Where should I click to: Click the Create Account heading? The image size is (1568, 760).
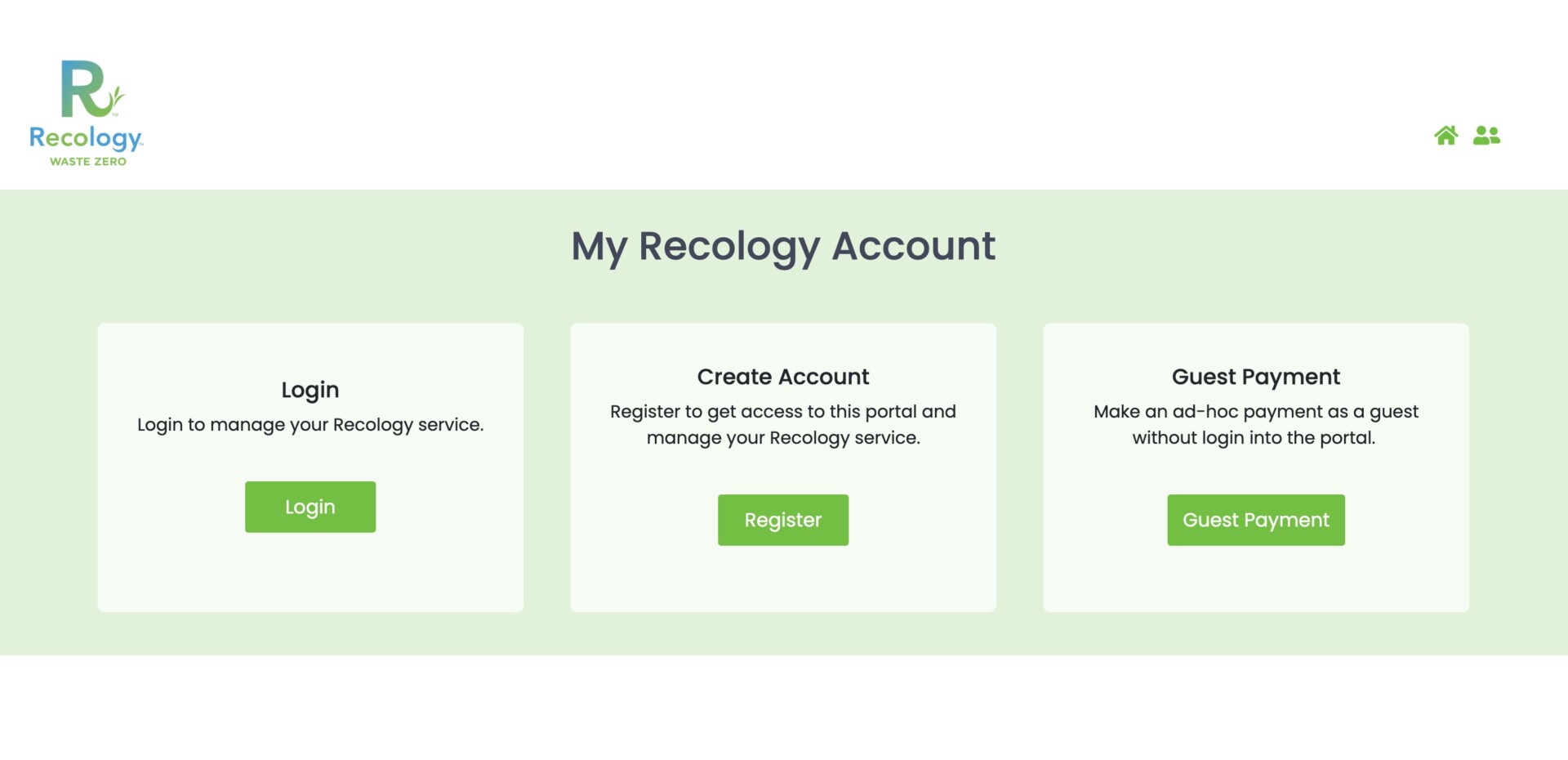(x=783, y=377)
